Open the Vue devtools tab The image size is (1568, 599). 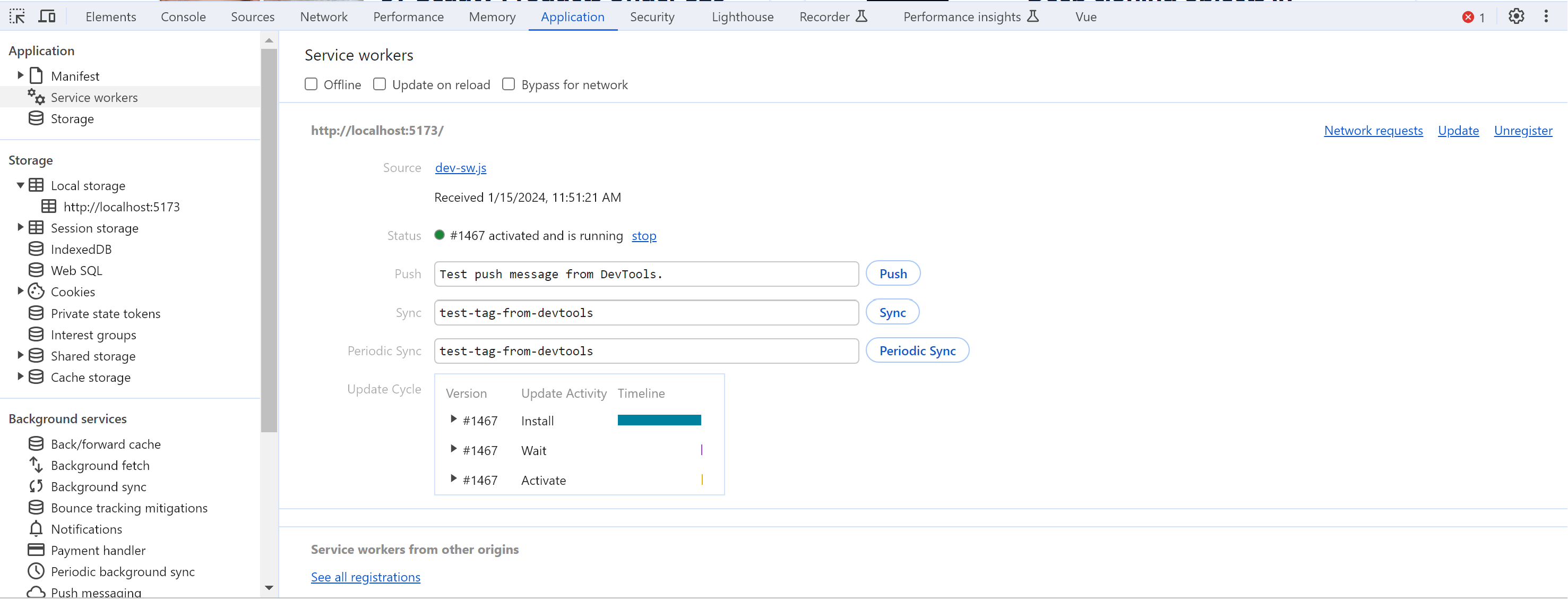[1086, 17]
